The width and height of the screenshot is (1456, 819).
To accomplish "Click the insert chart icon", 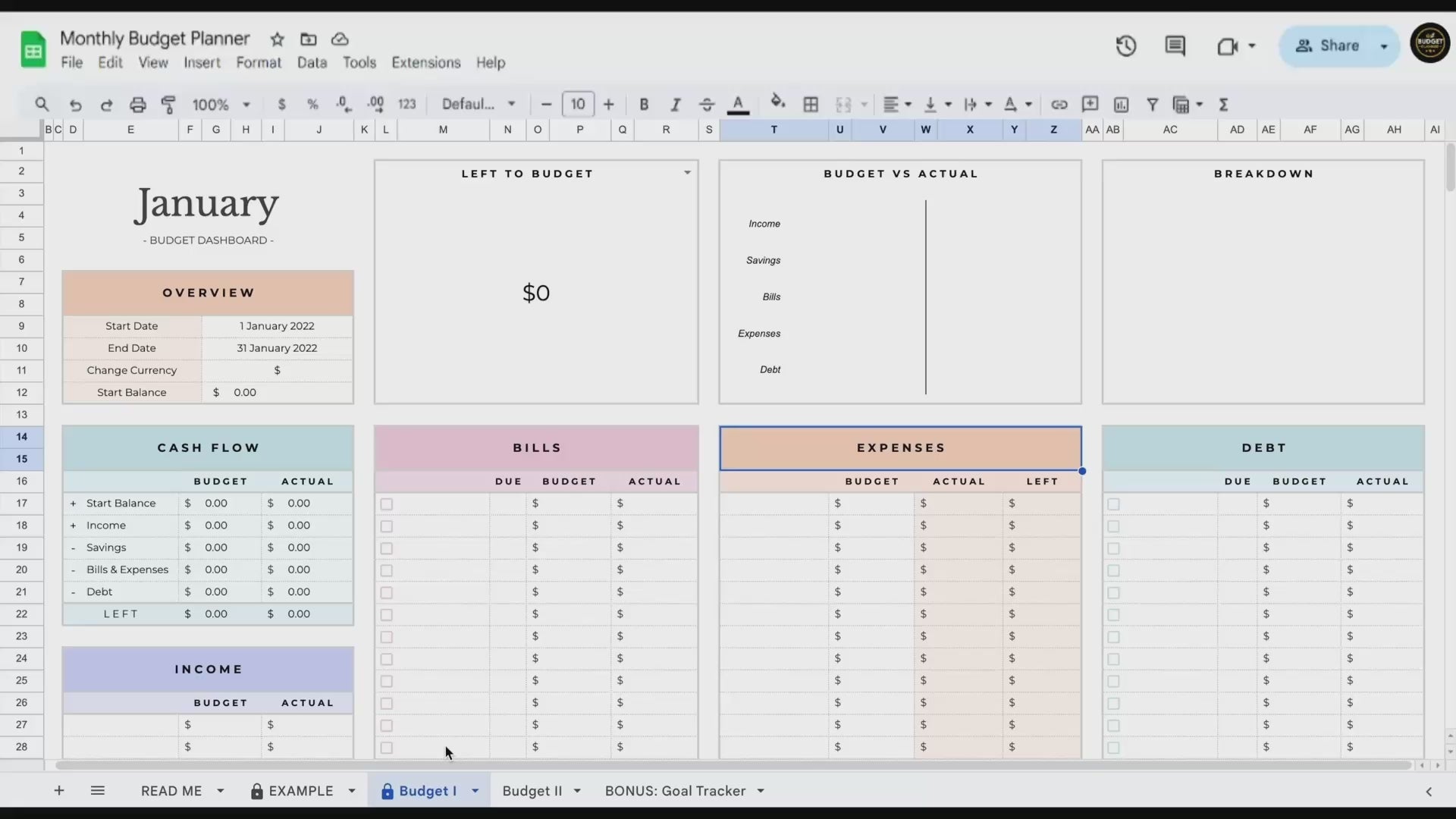I will (1121, 104).
